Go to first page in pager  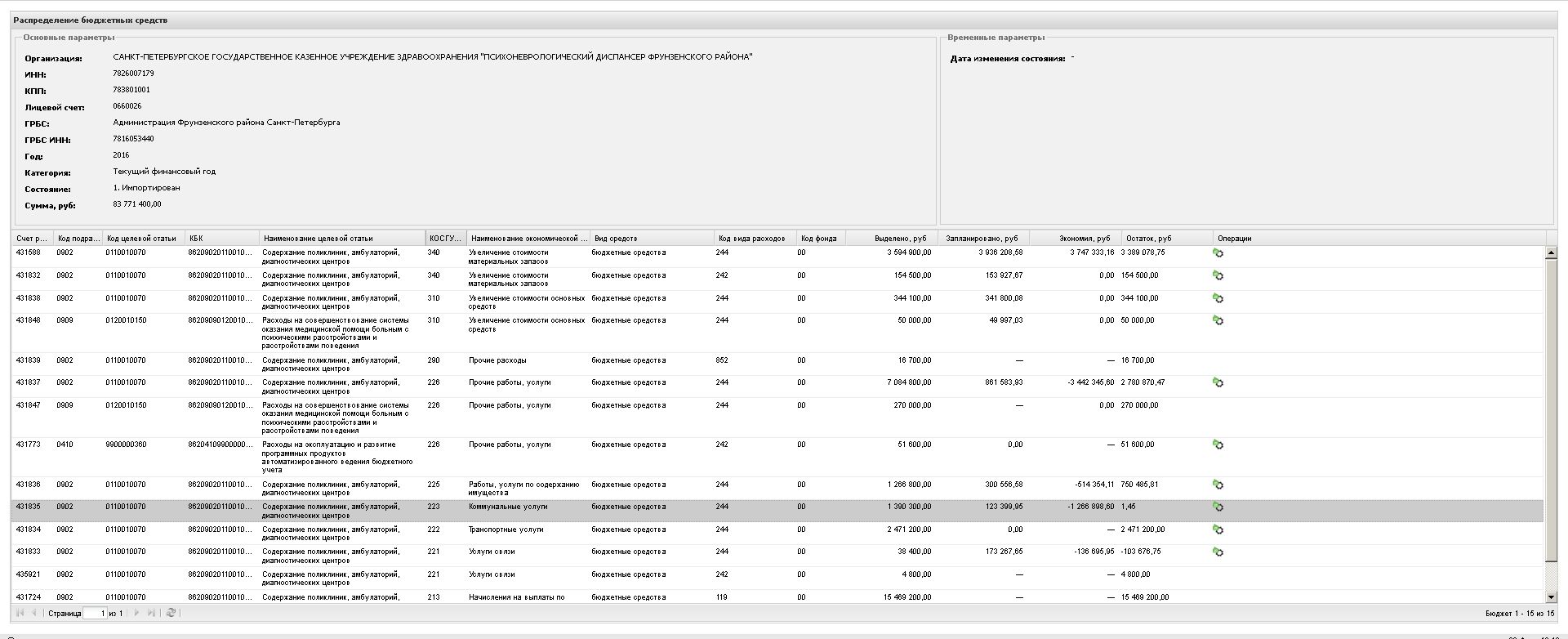click(x=20, y=613)
